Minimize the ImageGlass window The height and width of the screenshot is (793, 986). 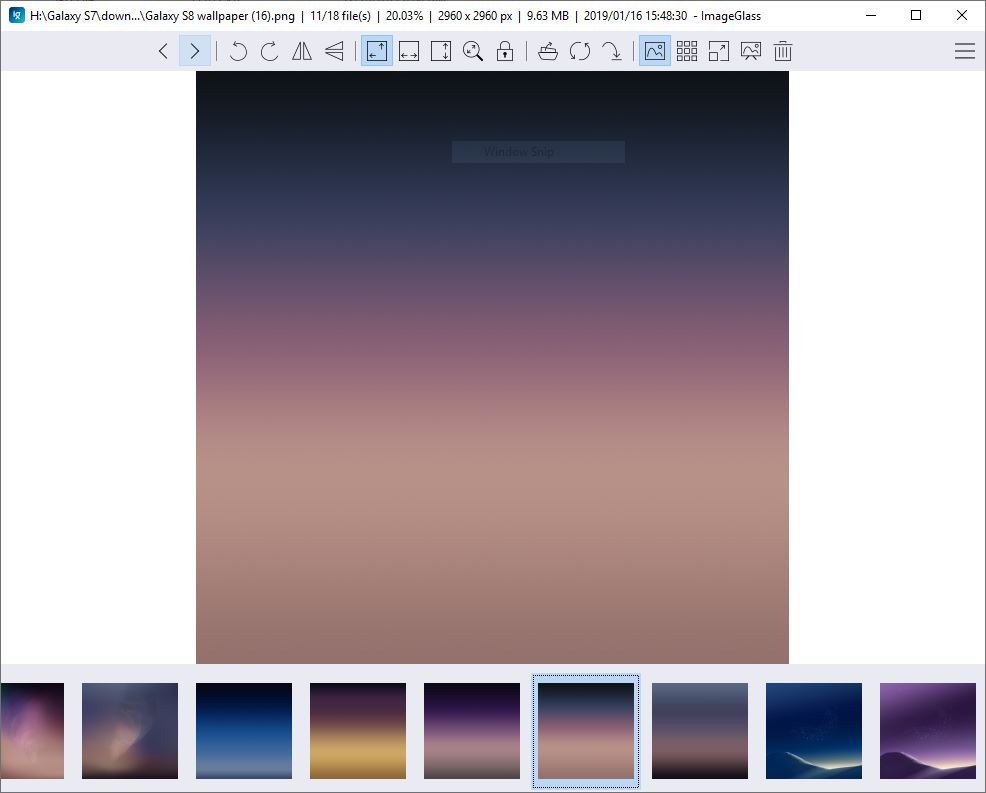pos(871,15)
